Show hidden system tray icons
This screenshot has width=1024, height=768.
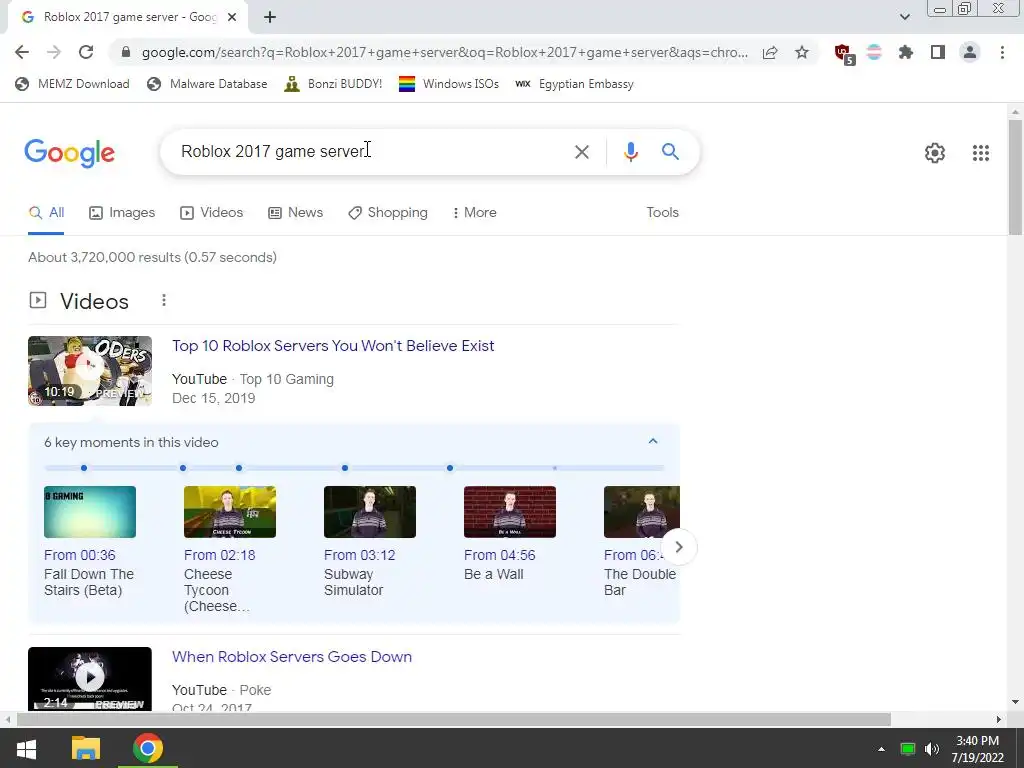[881, 749]
